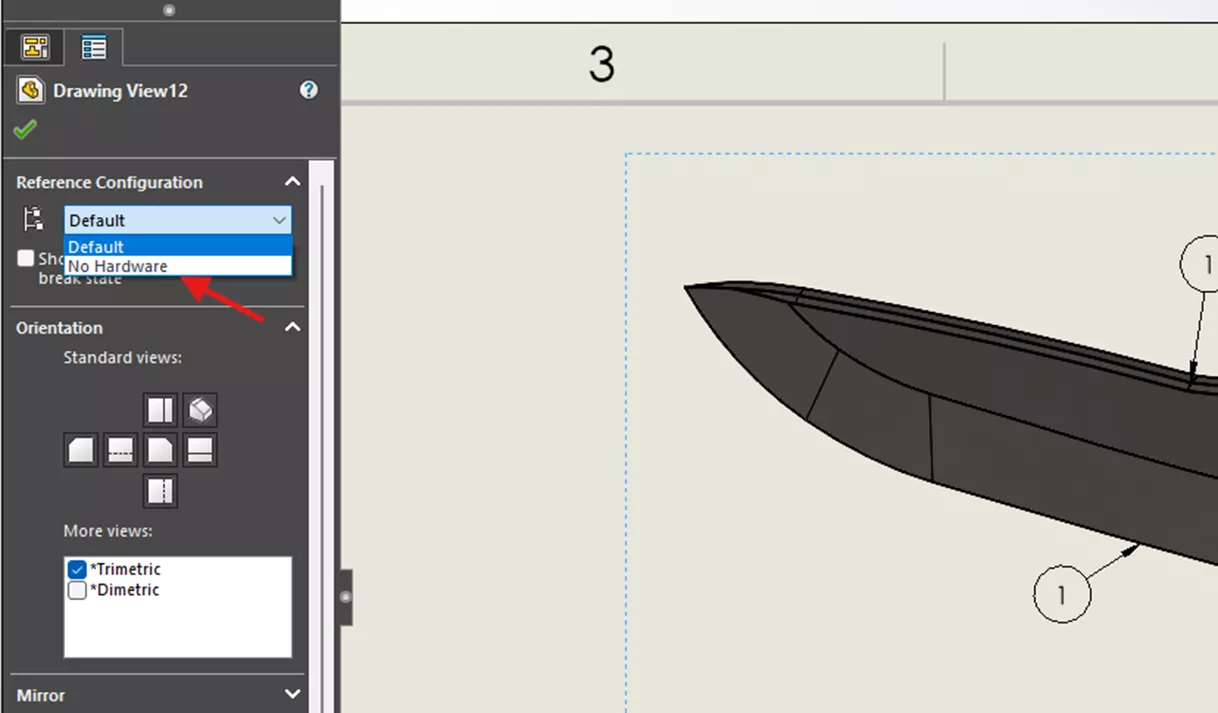Select No Hardware from the configuration dropdown

119,266
